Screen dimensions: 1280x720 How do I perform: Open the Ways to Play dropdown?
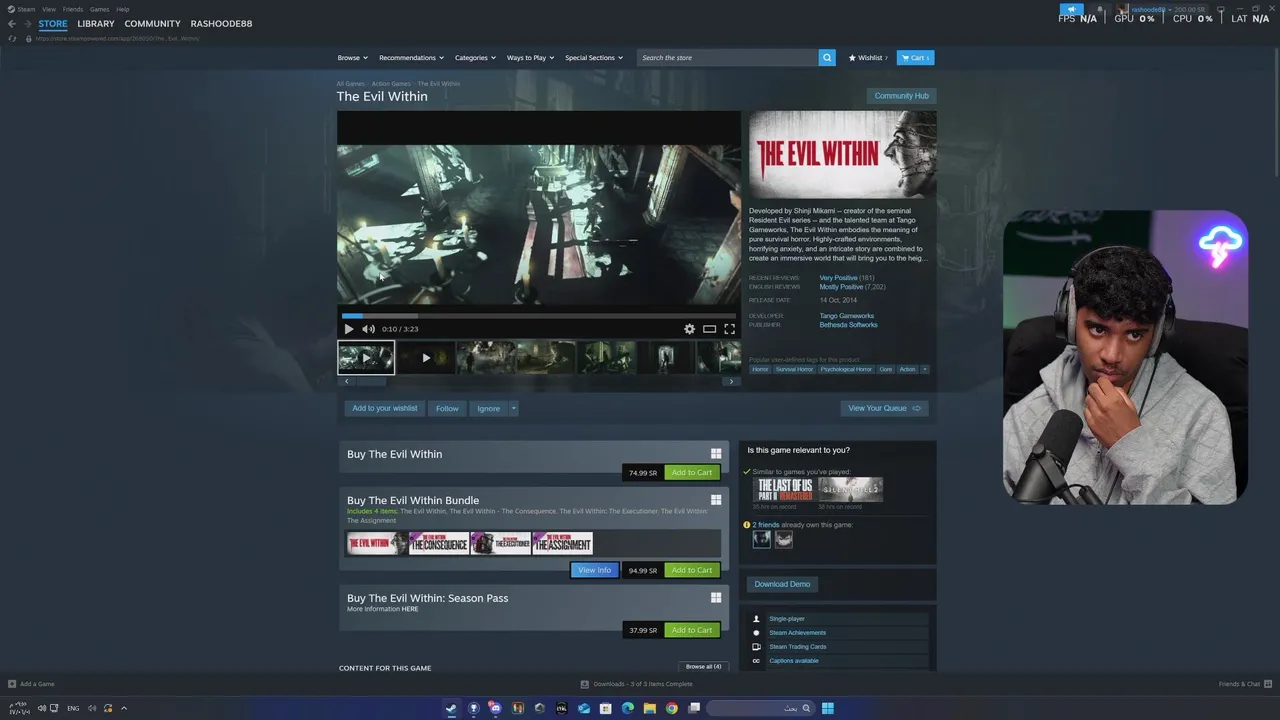point(530,58)
